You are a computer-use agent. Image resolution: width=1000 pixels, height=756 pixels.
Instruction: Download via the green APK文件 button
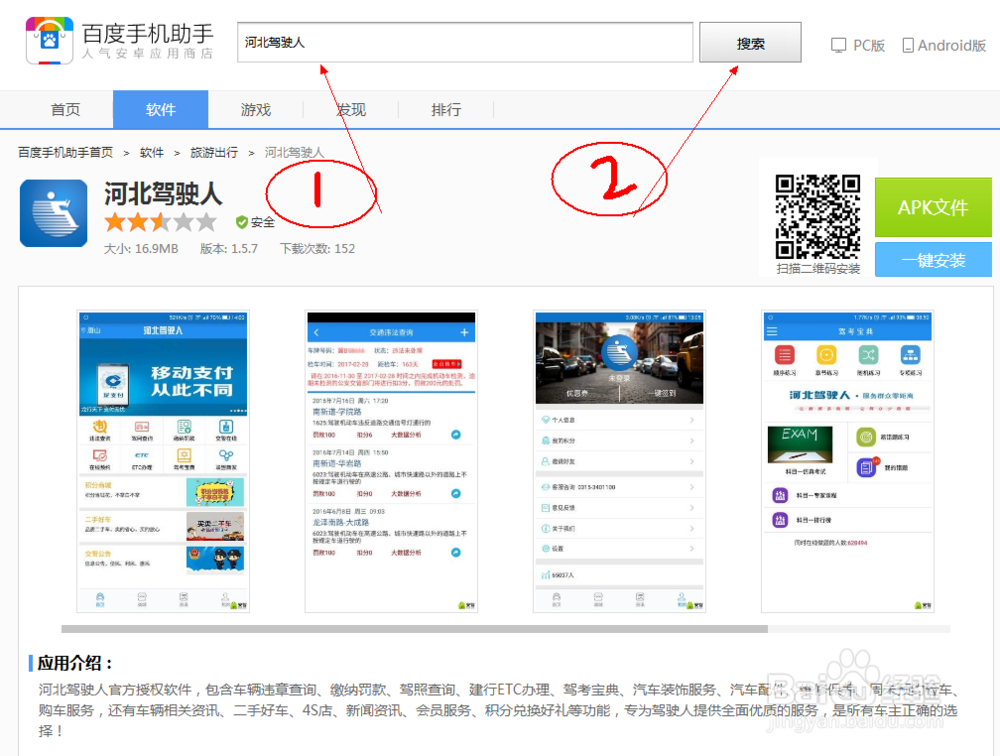click(x=933, y=207)
